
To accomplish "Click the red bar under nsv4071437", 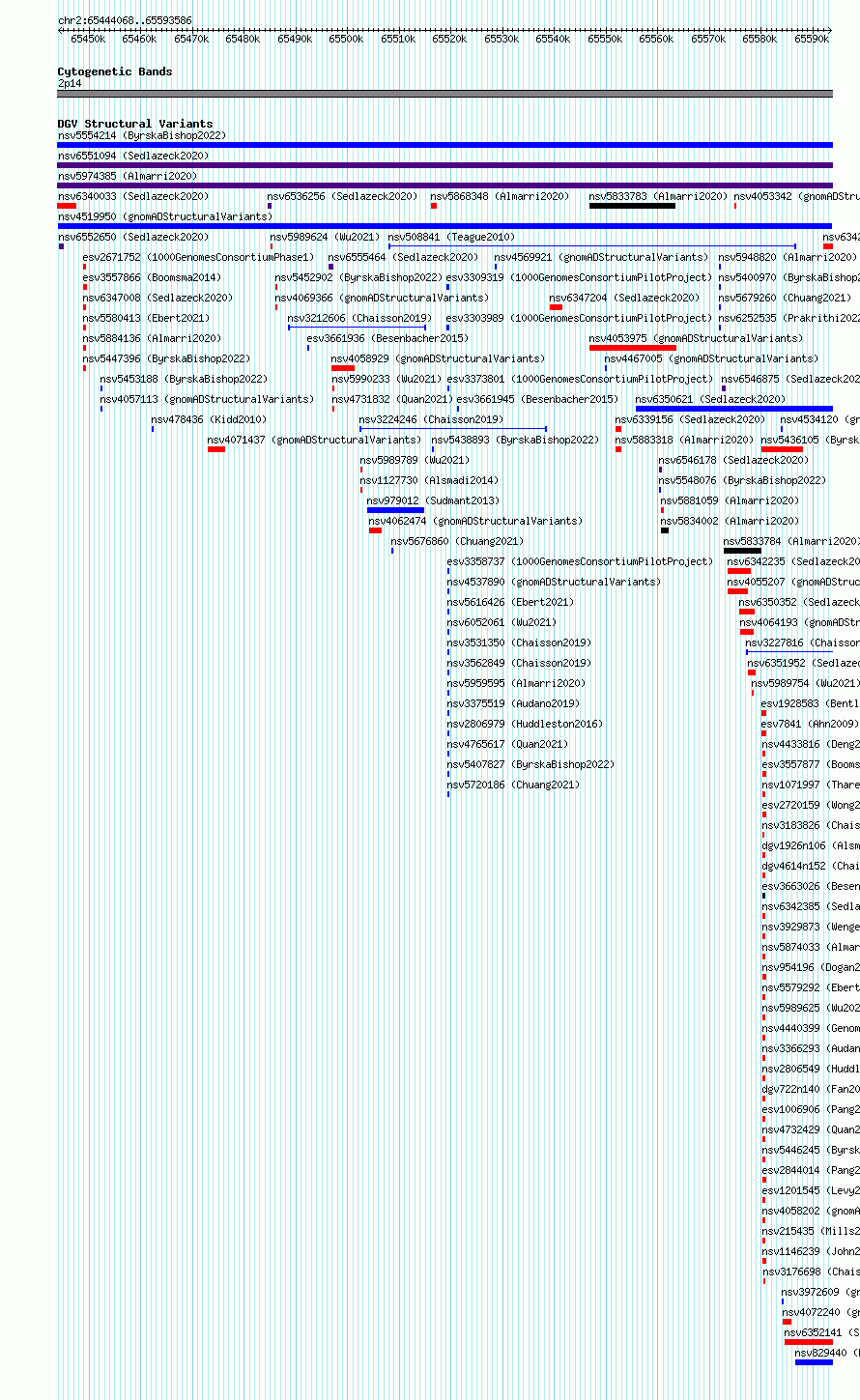I will pyautogui.click(x=216, y=449).
